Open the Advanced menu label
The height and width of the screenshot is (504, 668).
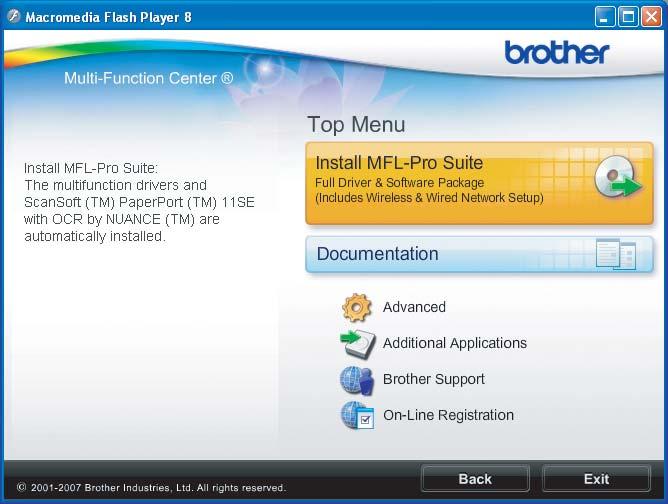pos(414,307)
